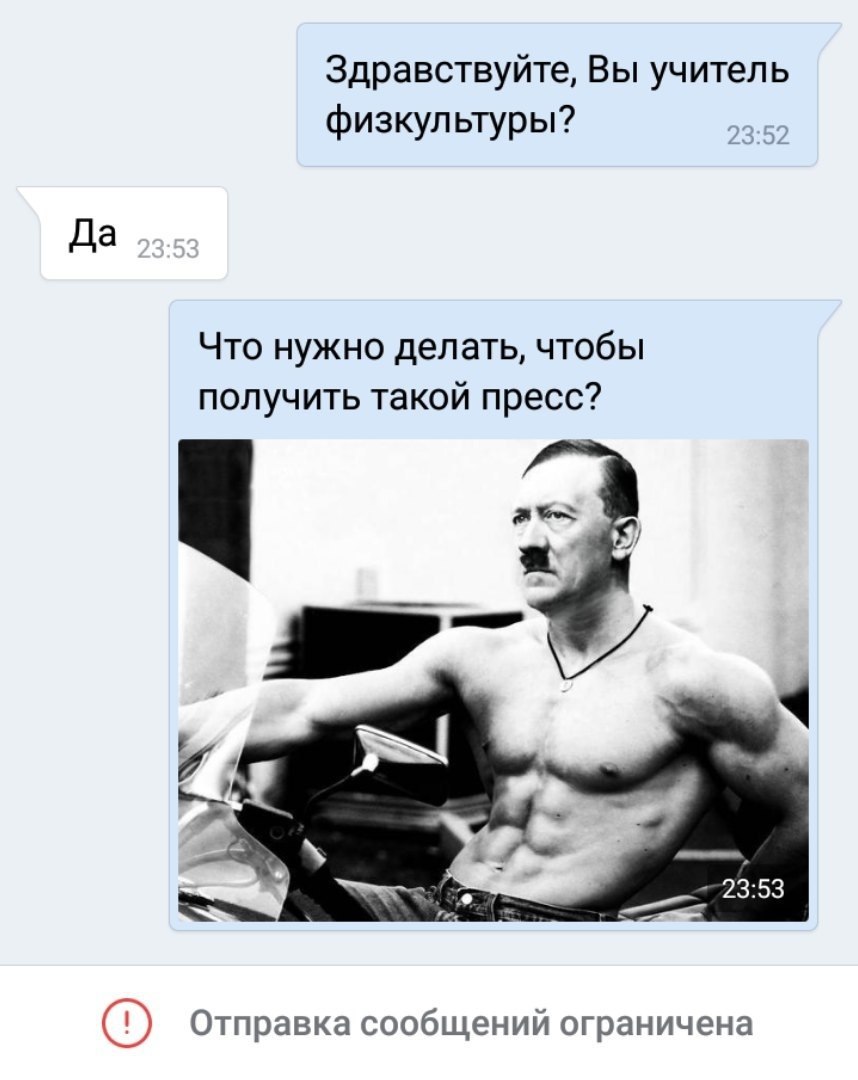Click the pointed tail of 'Да' bubble

tap(29, 196)
